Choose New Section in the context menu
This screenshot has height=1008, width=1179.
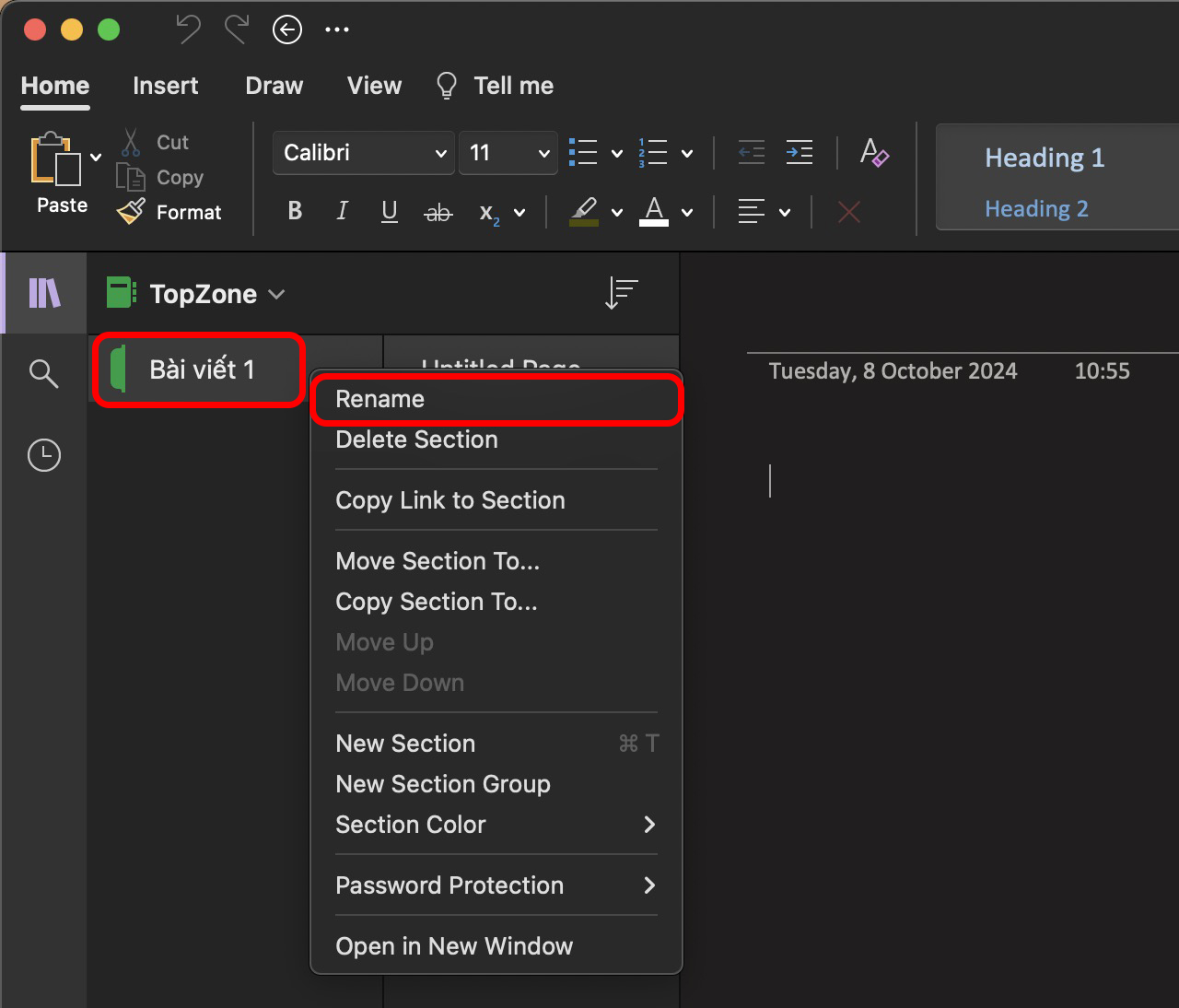pos(496,744)
